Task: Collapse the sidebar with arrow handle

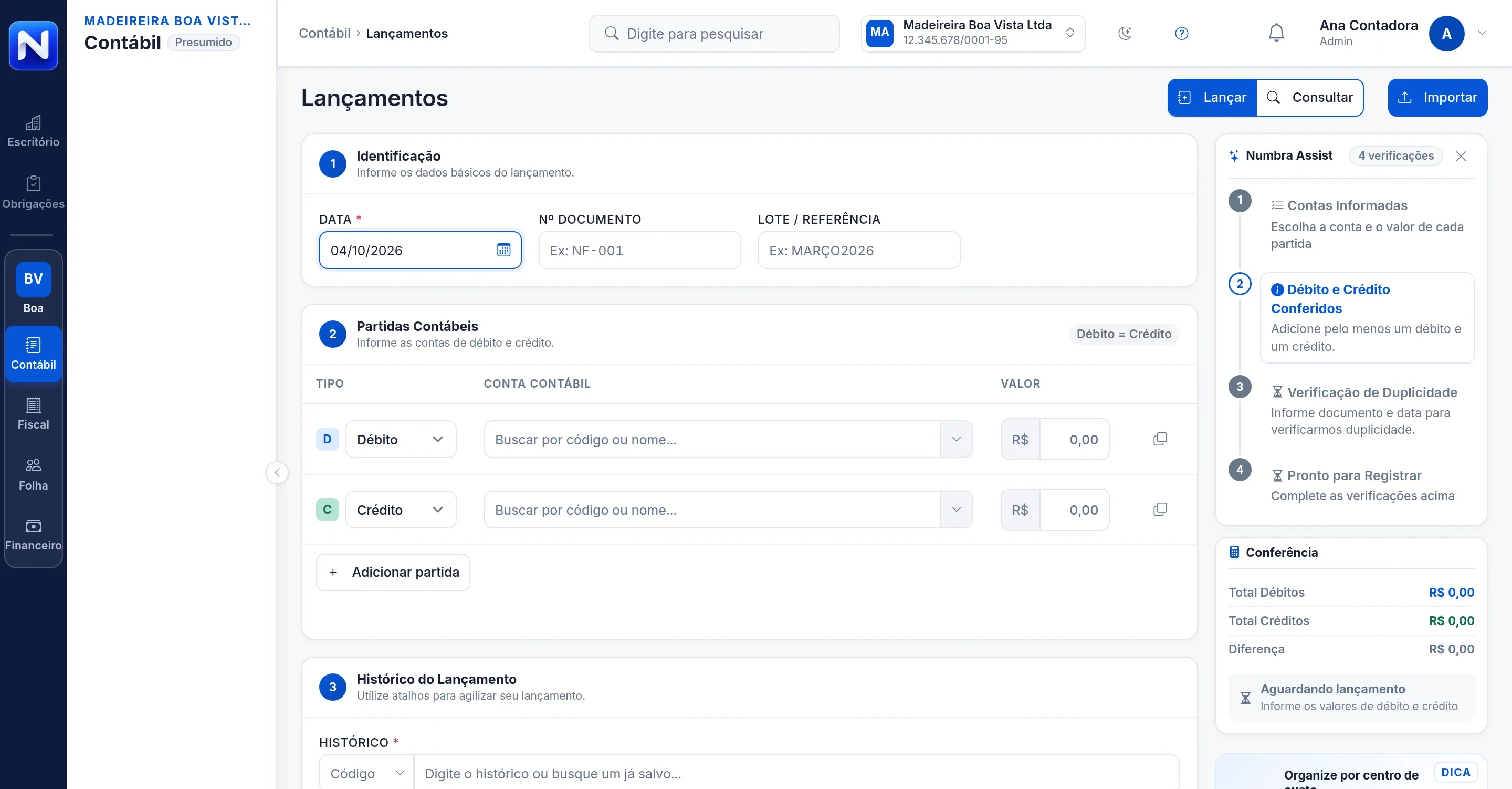Action: pyautogui.click(x=277, y=473)
